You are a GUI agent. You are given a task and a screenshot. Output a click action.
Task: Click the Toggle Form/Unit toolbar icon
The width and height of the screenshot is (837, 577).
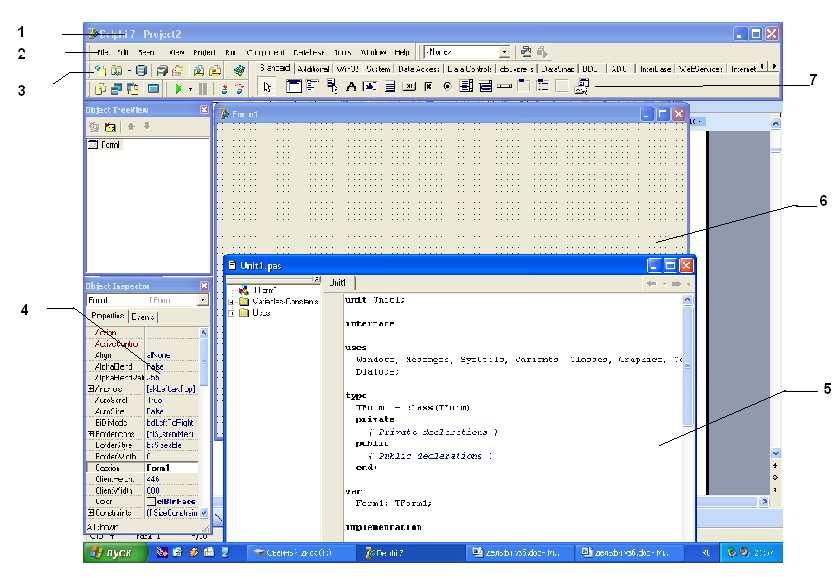[x=133, y=89]
